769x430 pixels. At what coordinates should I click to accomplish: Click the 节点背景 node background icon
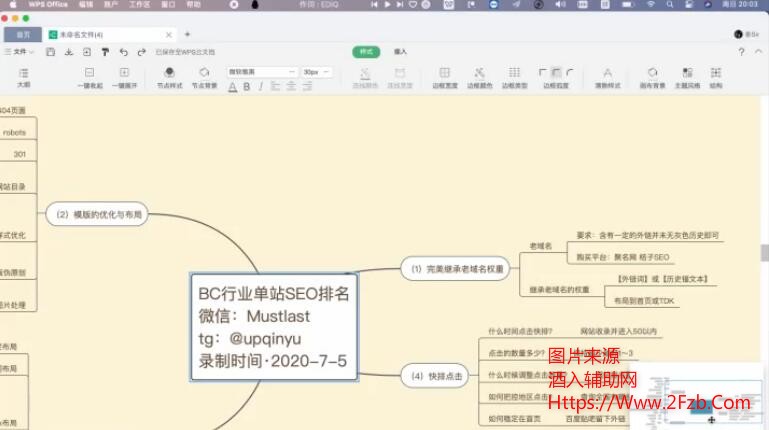[x=204, y=77]
